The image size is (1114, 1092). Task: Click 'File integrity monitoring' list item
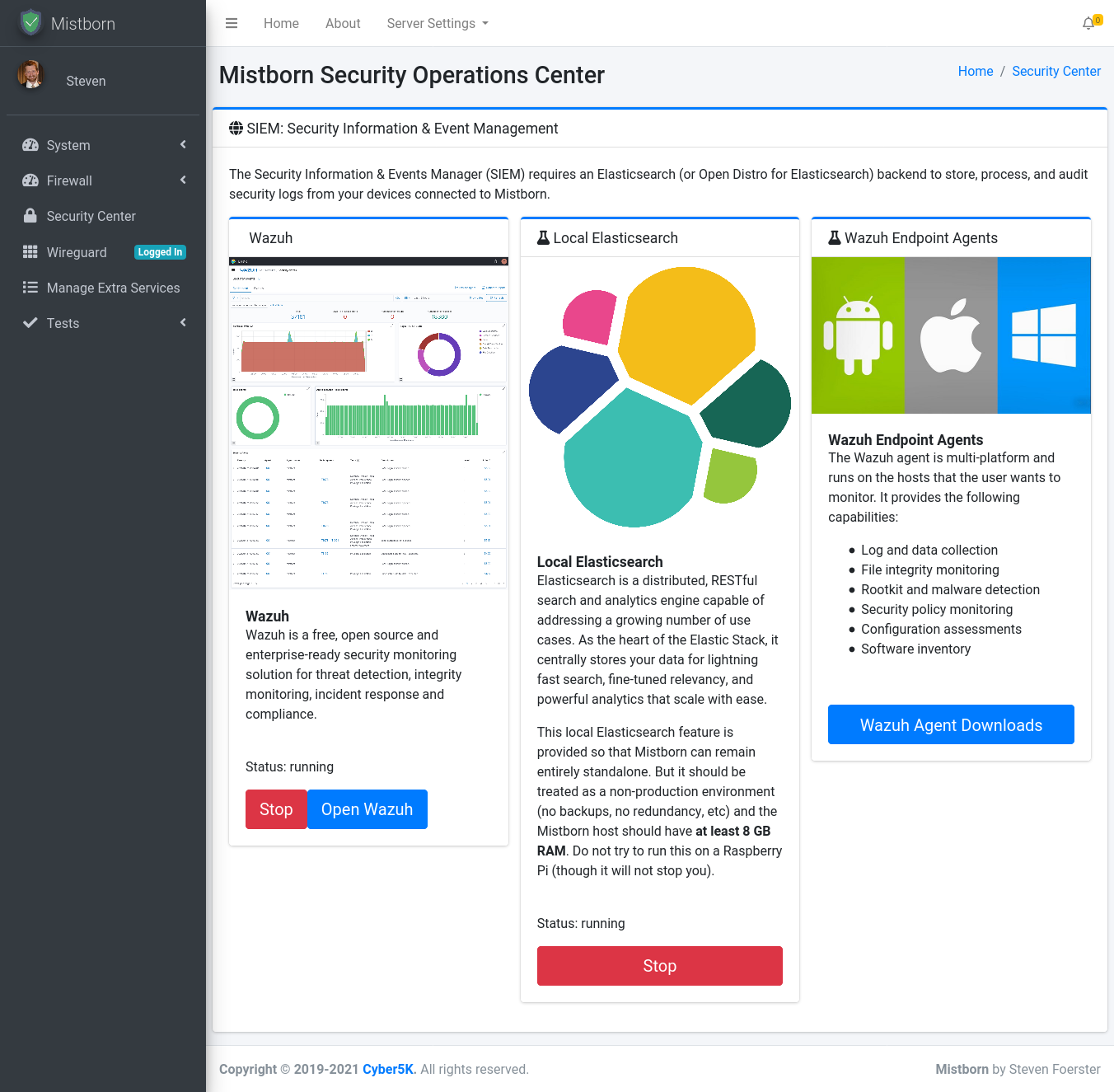point(929,569)
